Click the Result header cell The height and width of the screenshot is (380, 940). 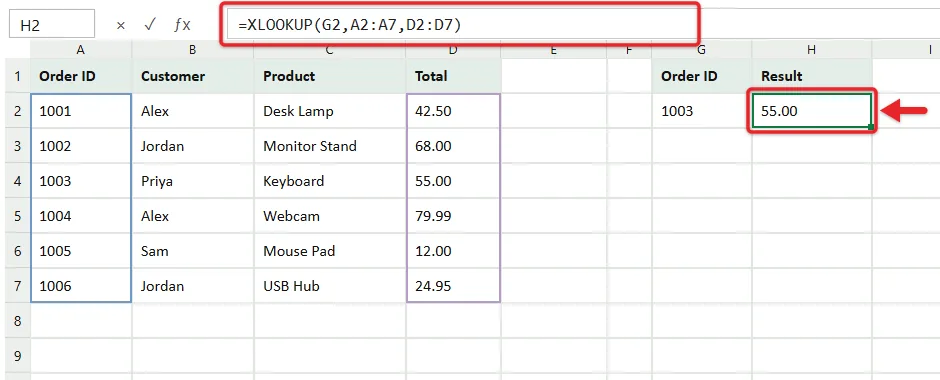tap(812, 76)
